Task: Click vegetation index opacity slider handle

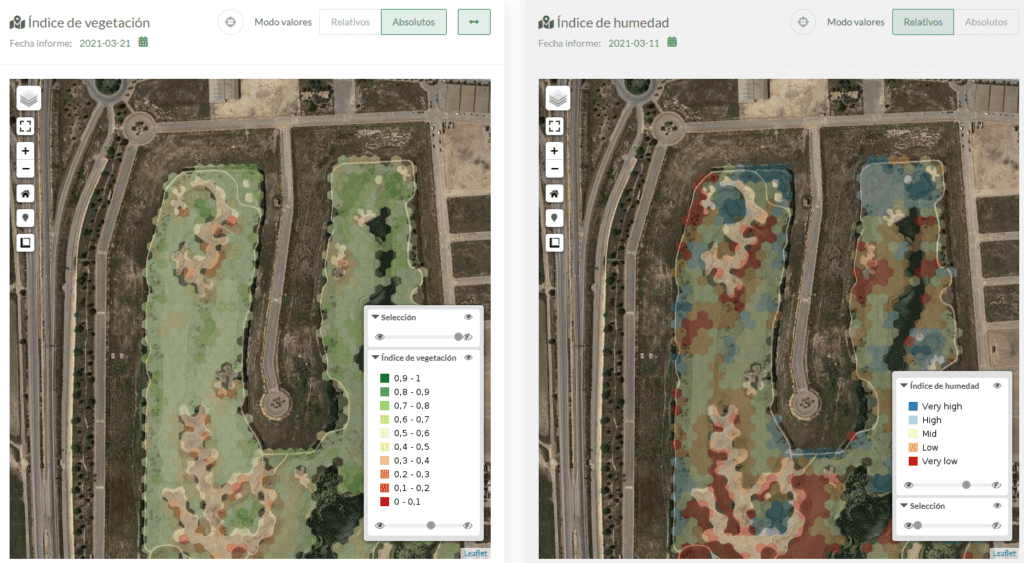Action: (430, 525)
